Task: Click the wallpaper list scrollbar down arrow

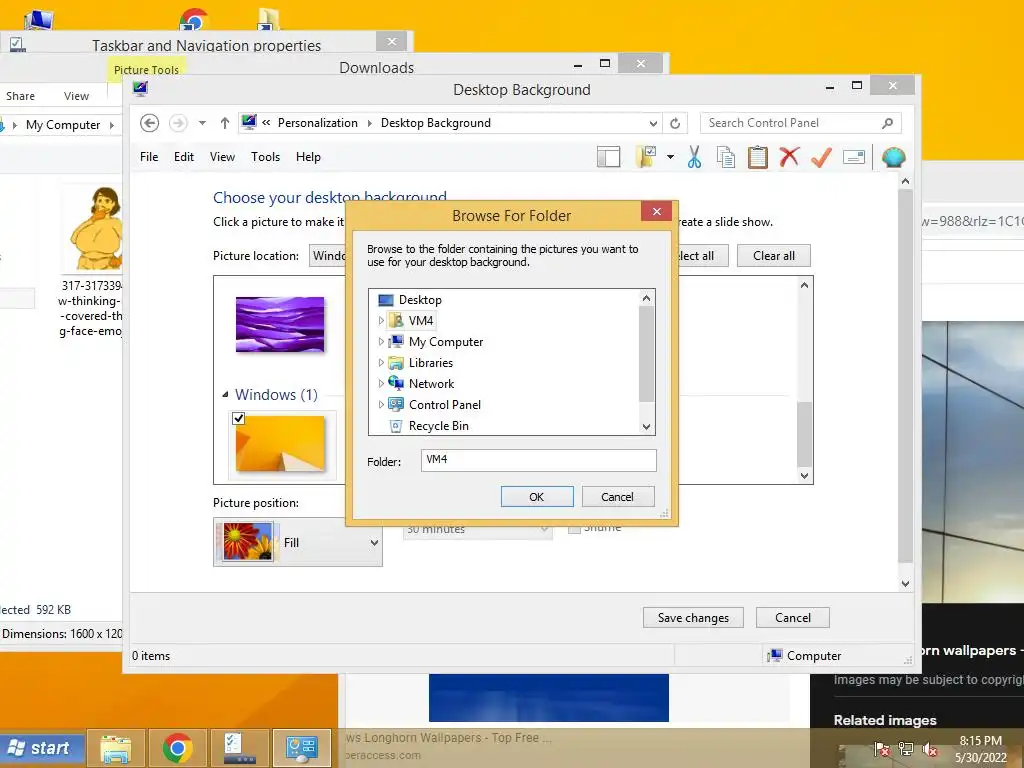Action: point(805,475)
